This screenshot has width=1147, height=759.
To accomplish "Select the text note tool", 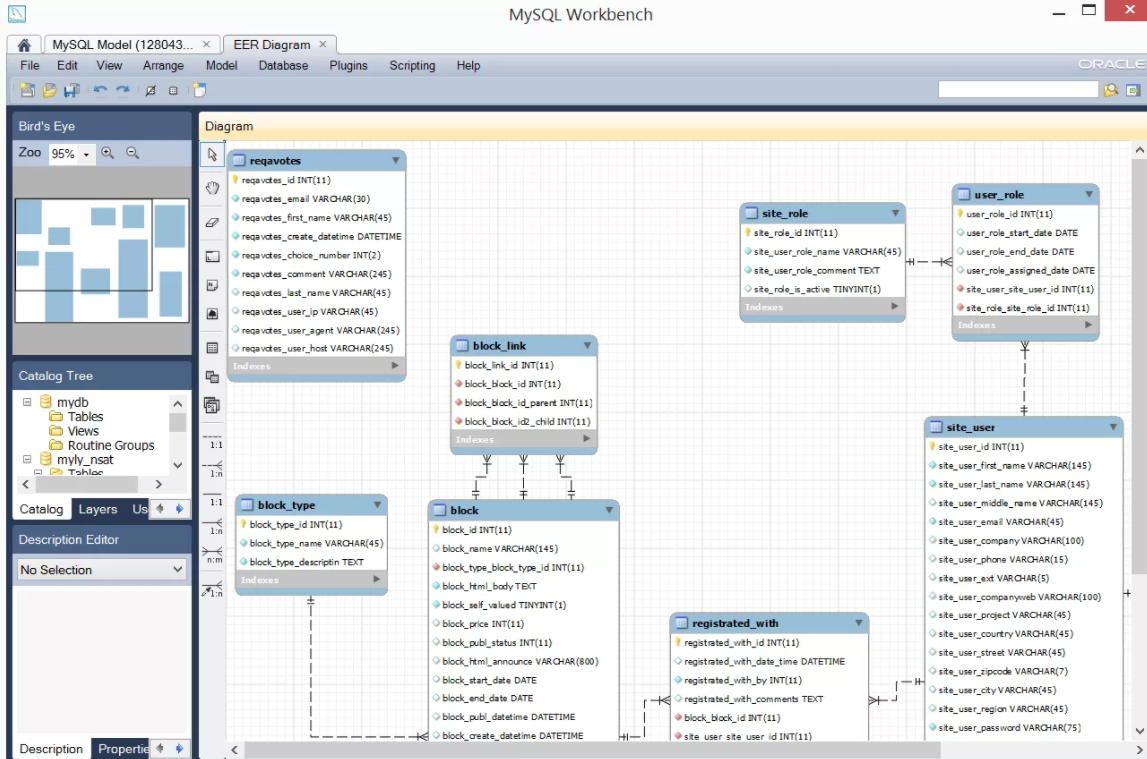I will click(212, 285).
